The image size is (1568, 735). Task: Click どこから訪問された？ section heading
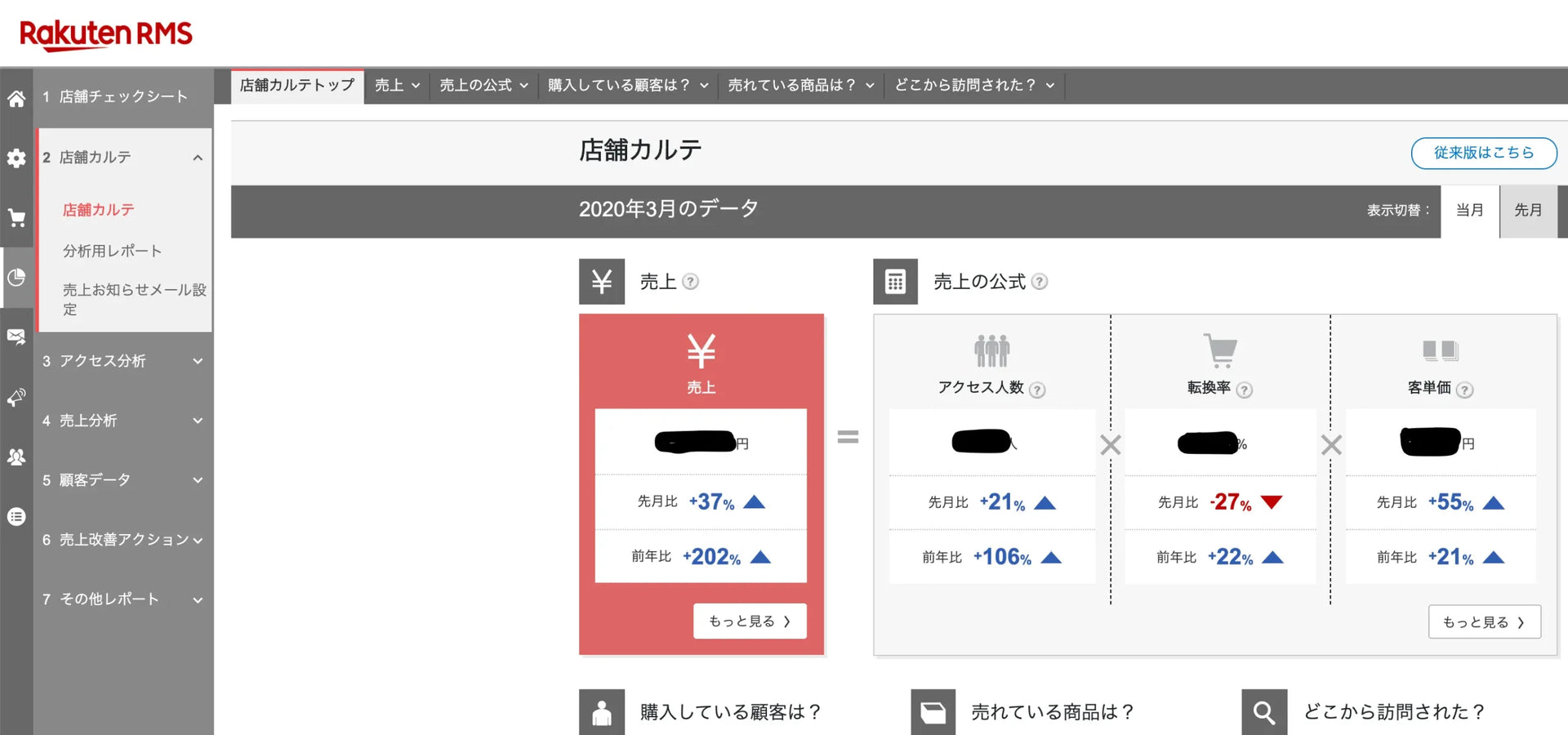(x=1394, y=712)
